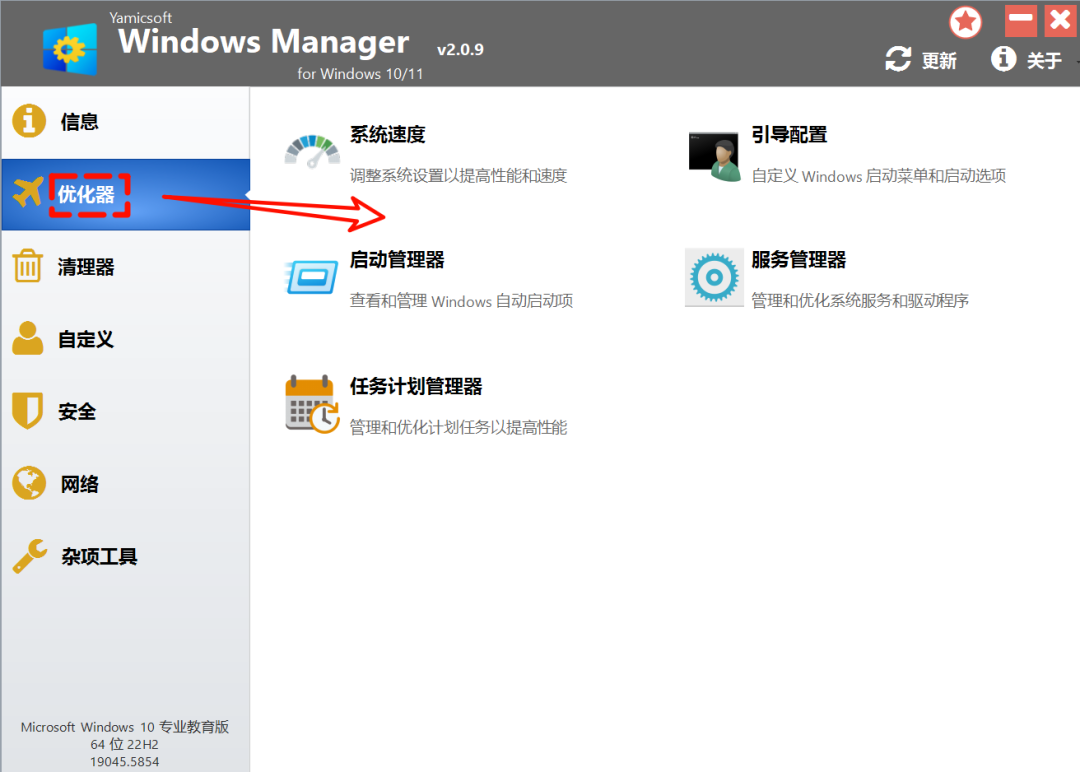1080x772 pixels.
Task: Launch 任务计划管理器 title link
Action: click(x=416, y=386)
